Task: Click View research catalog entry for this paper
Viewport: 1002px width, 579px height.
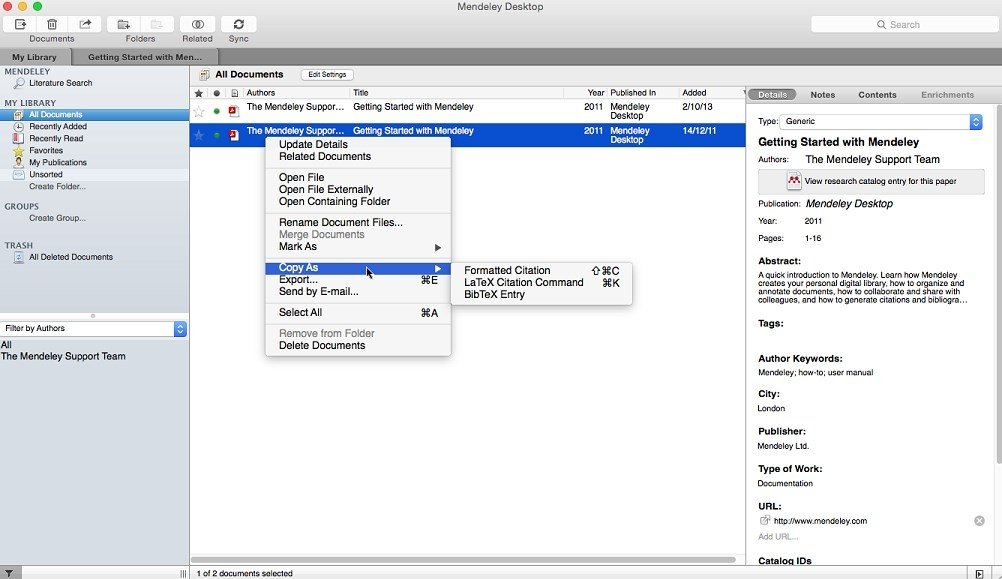Action: coord(871,181)
